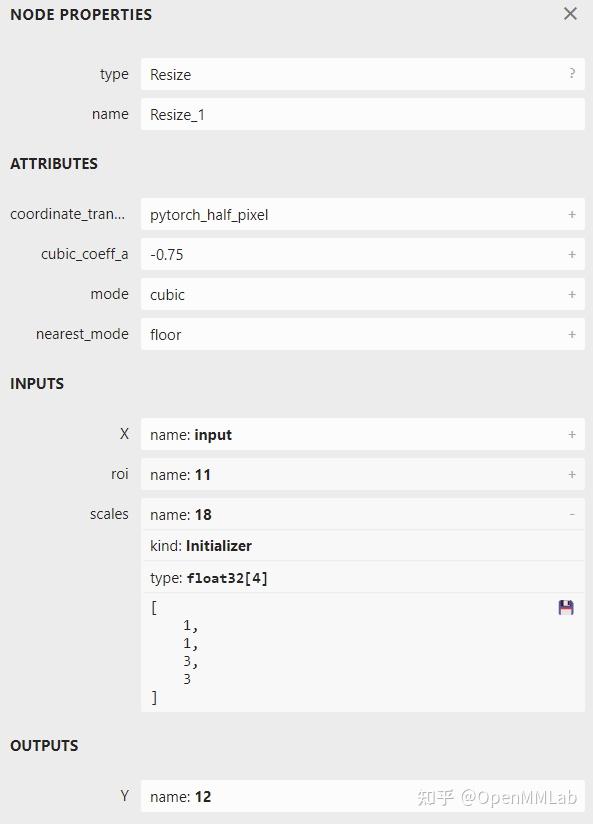This screenshot has height=824, width=593.
Task: Select the pytorch_half_pixel value
Action: pyautogui.click(x=209, y=215)
